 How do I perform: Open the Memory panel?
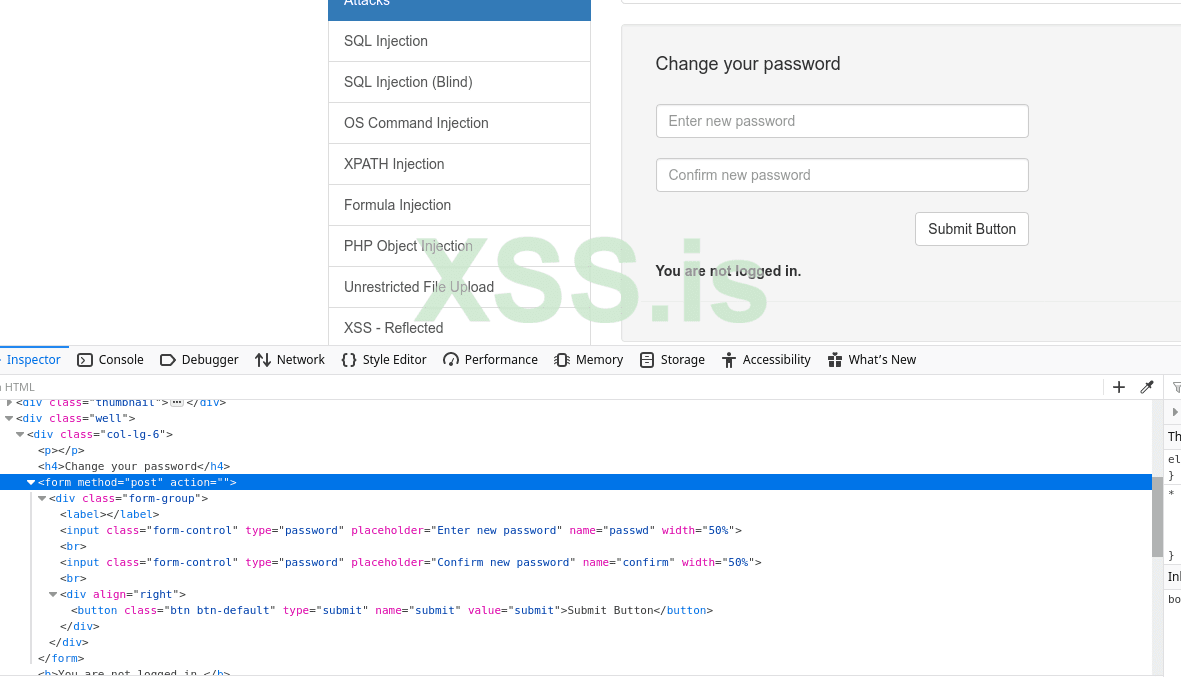pyautogui.click(x=589, y=360)
